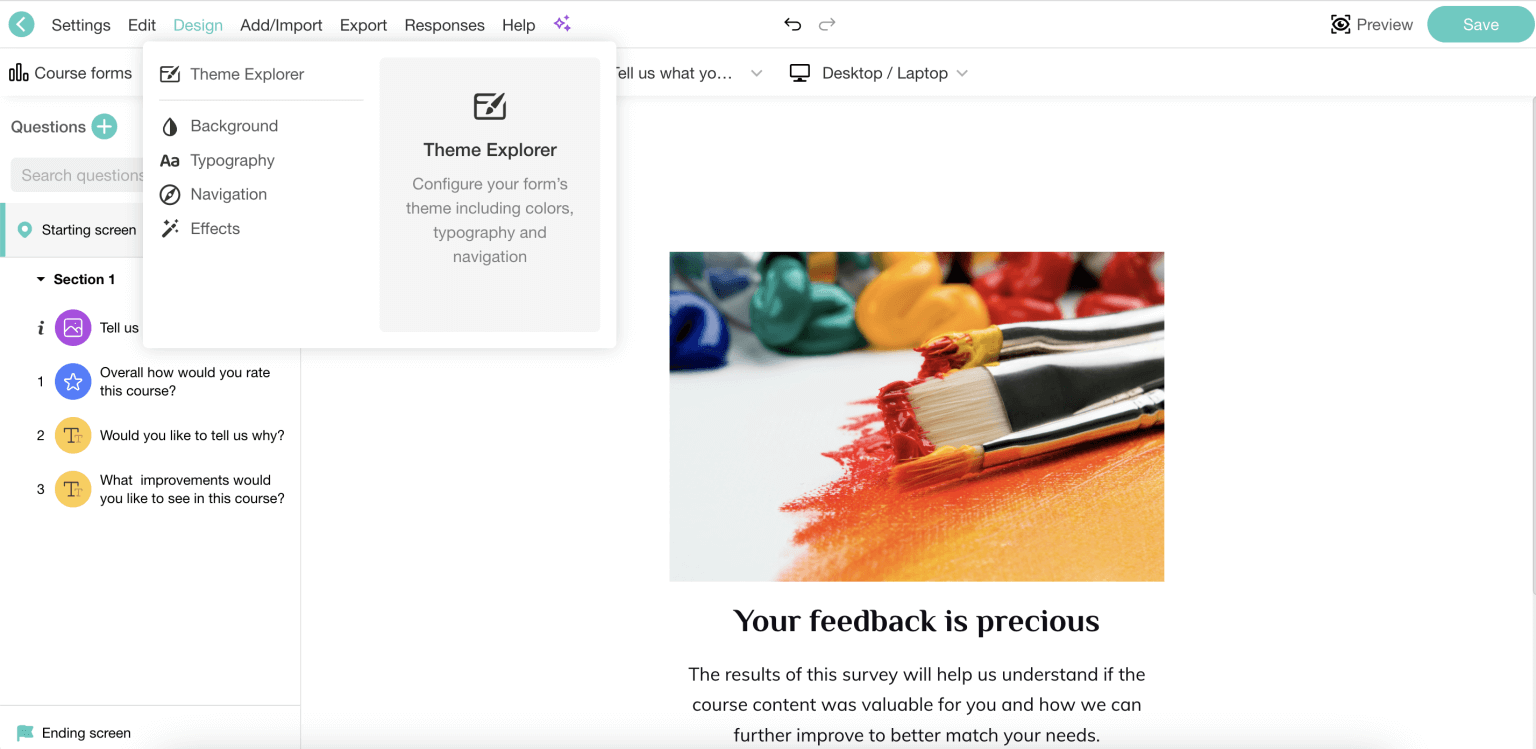Open the AI assistant sparkle icon
1536x749 pixels.
pyautogui.click(x=561, y=23)
